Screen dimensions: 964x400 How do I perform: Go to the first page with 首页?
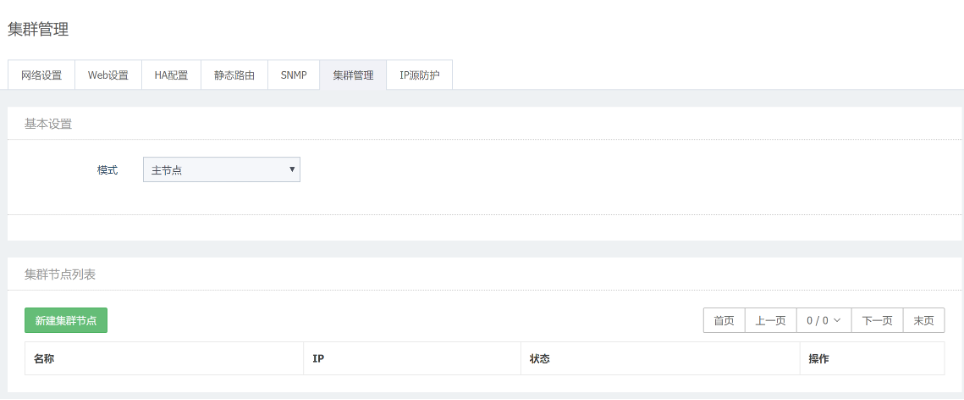(x=724, y=320)
